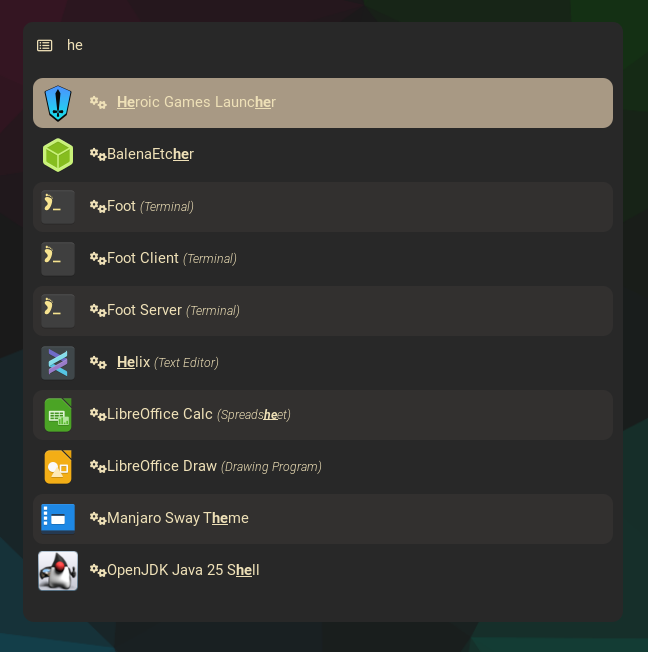Click the Heroic Games Launcher shield icon
This screenshot has height=652, width=648.
pos(58,103)
